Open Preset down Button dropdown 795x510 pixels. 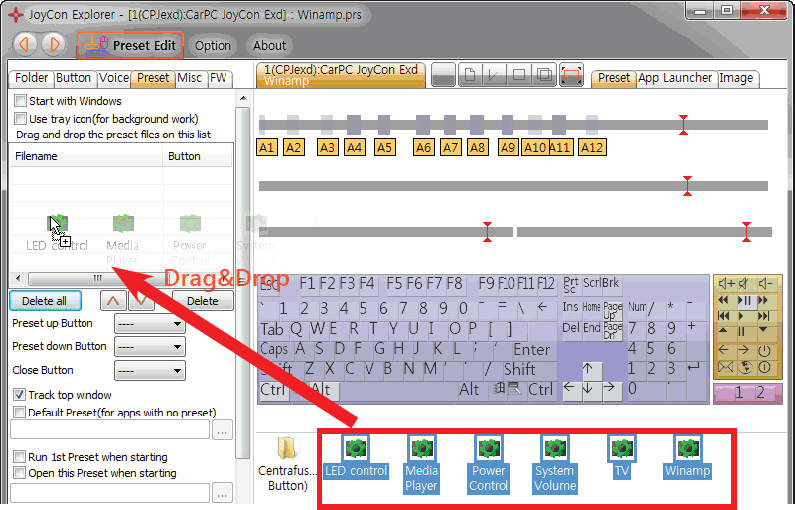pyautogui.click(x=150, y=347)
